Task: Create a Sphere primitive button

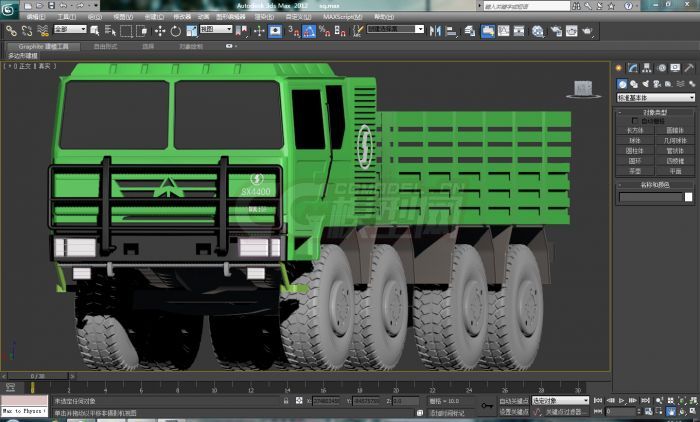Action: click(635, 141)
